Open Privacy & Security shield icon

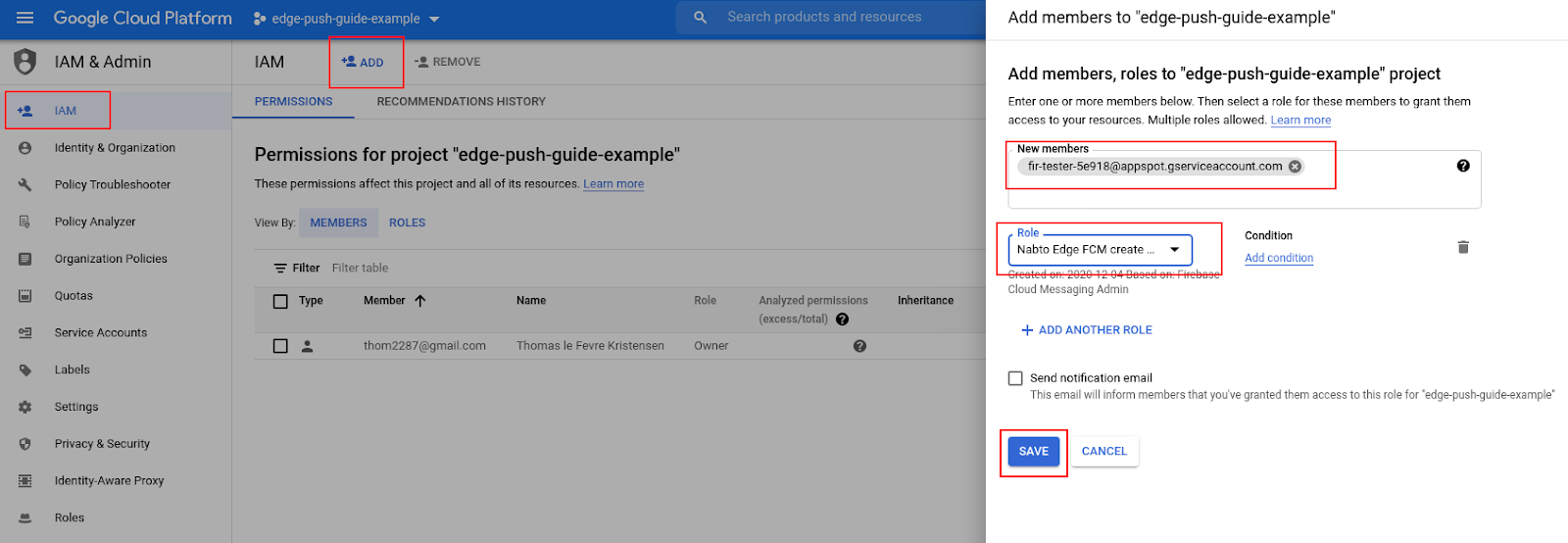[25, 444]
